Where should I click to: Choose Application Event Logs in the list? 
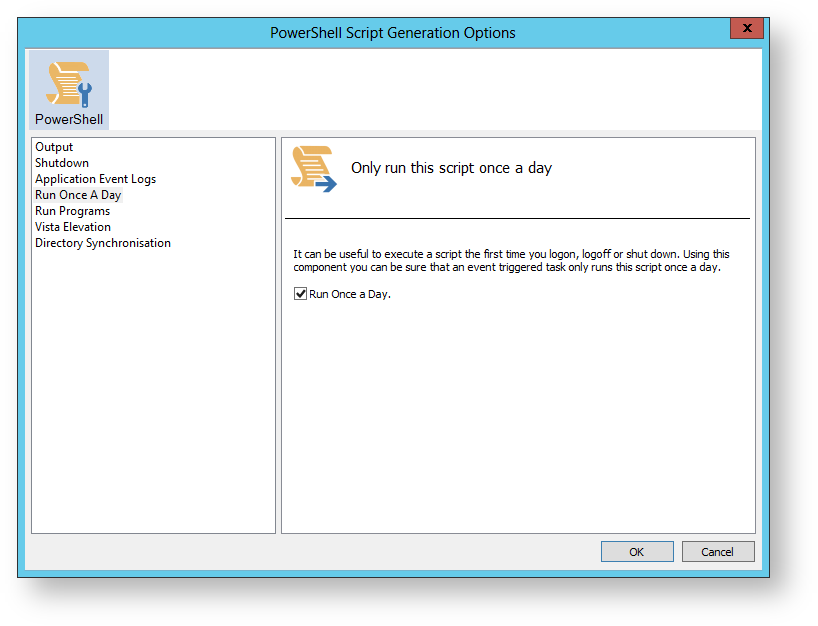click(95, 179)
